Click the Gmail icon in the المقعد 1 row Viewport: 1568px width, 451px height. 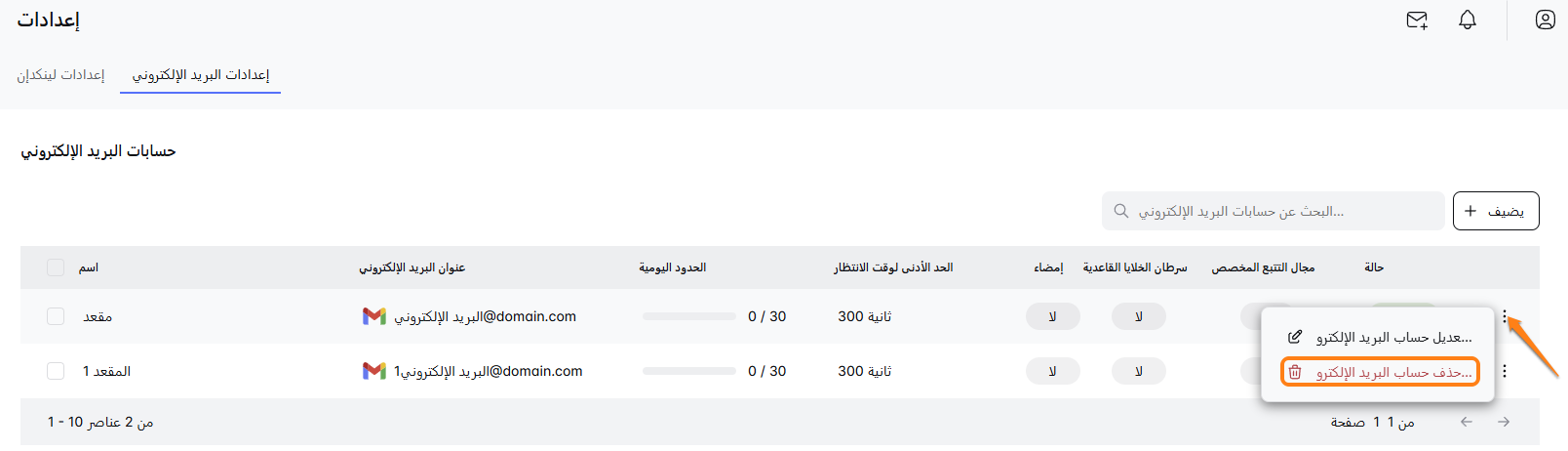(x=374, y=371)
